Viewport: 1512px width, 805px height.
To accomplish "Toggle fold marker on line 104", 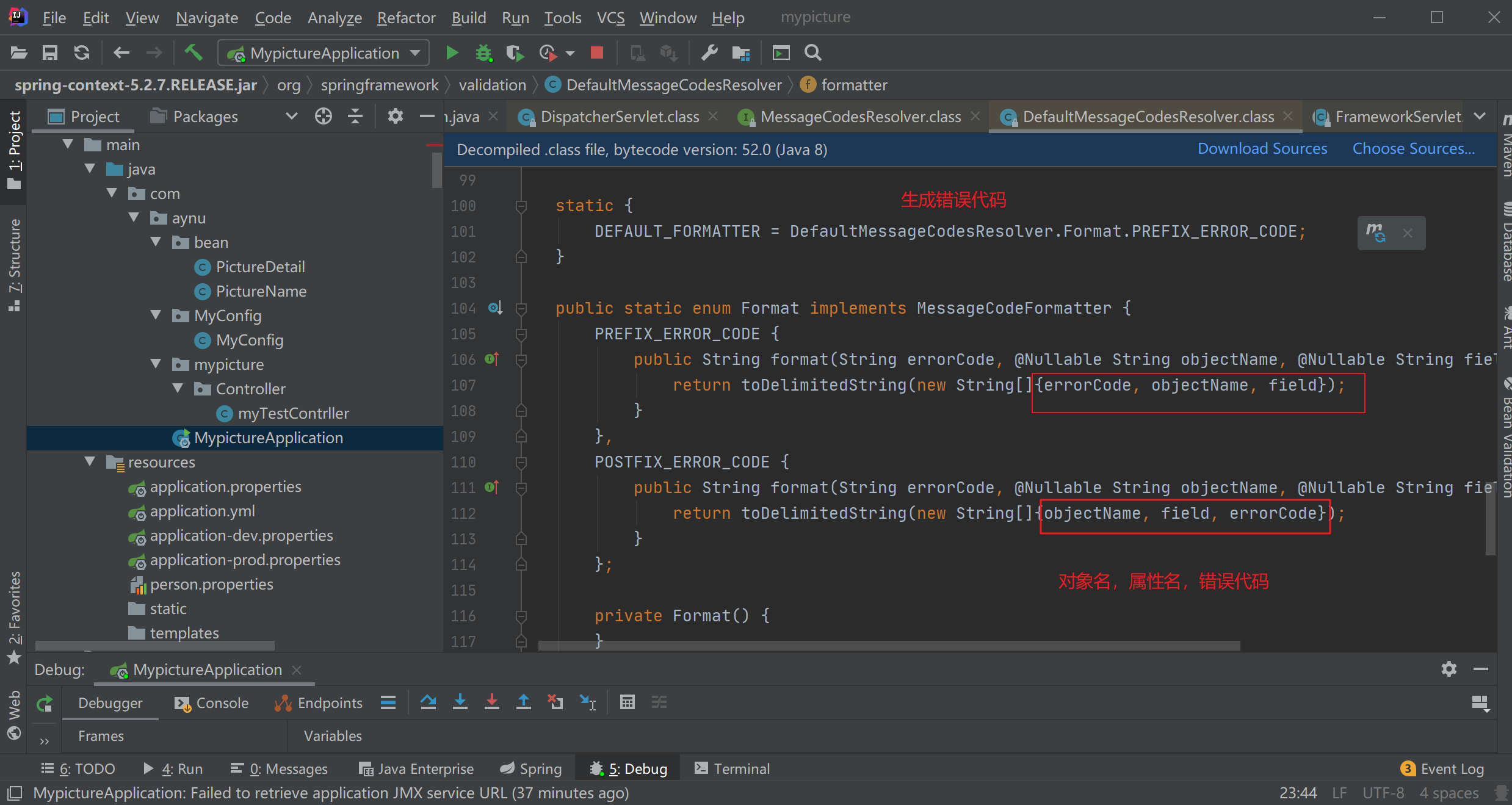I will (x=521, y=309).
